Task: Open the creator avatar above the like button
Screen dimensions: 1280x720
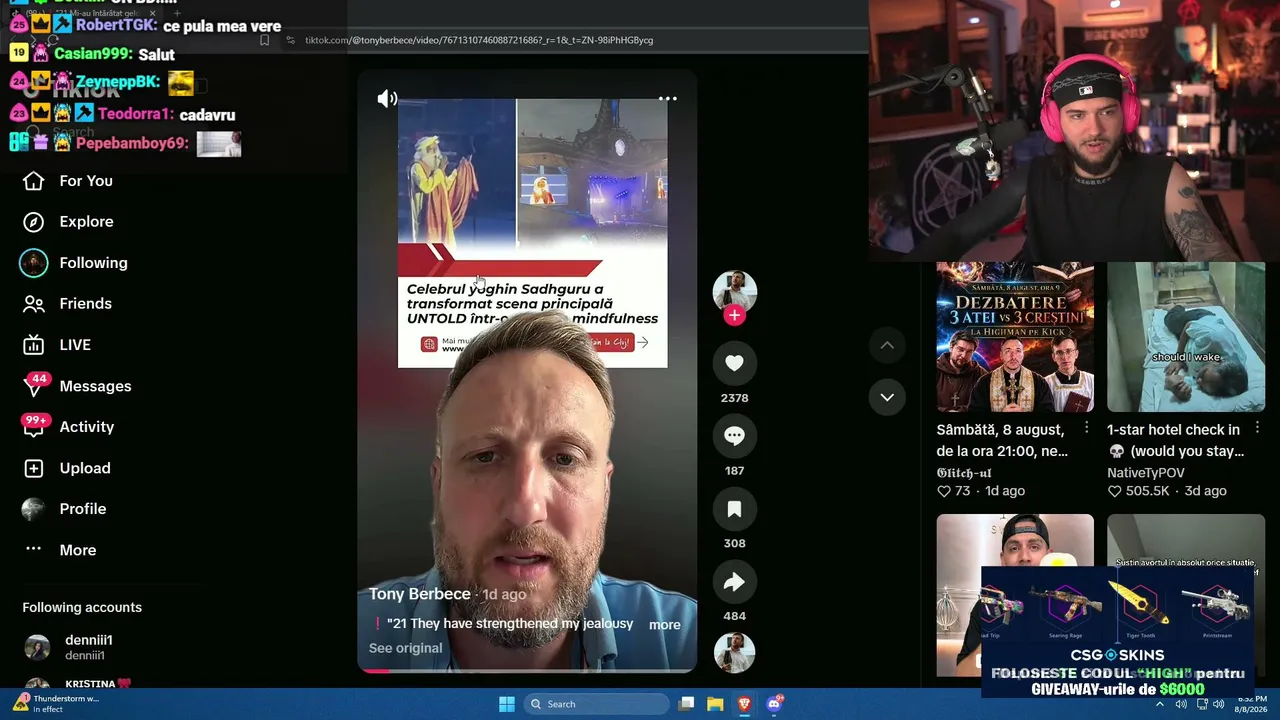Action: (x=734, y=291)
